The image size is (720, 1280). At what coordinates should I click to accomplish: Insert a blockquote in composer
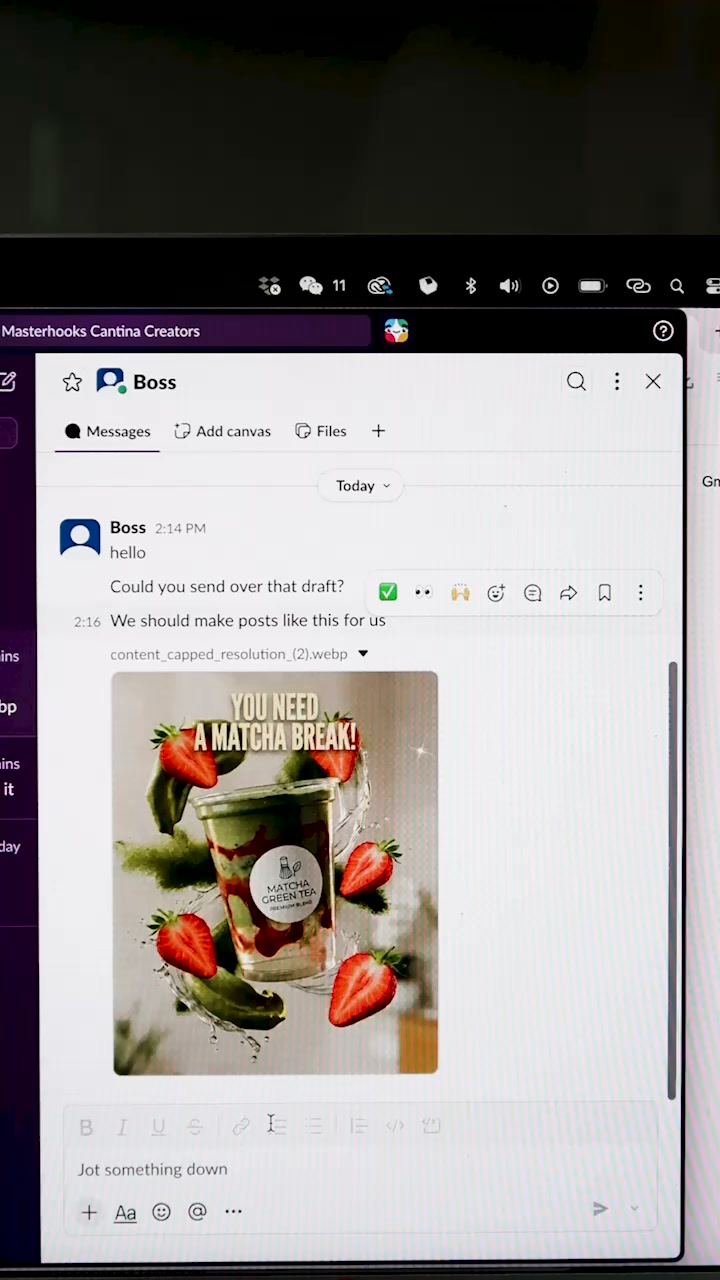(358, 1126)
